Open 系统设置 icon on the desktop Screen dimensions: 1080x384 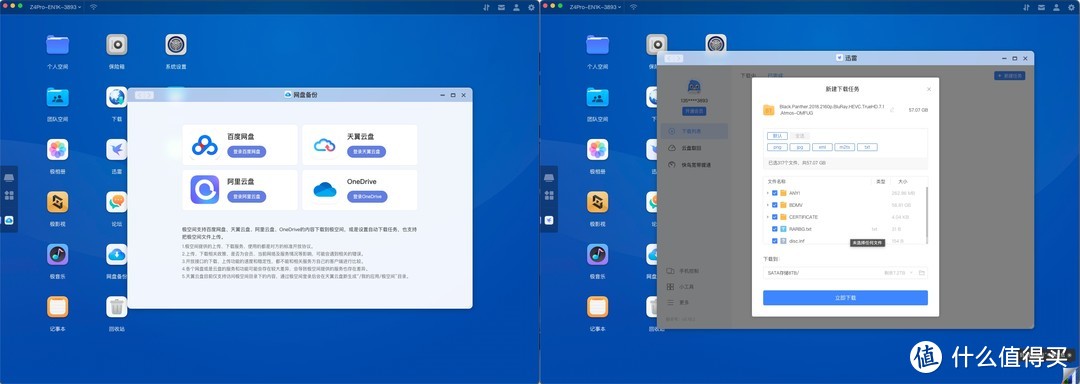(x=176, y=45)
